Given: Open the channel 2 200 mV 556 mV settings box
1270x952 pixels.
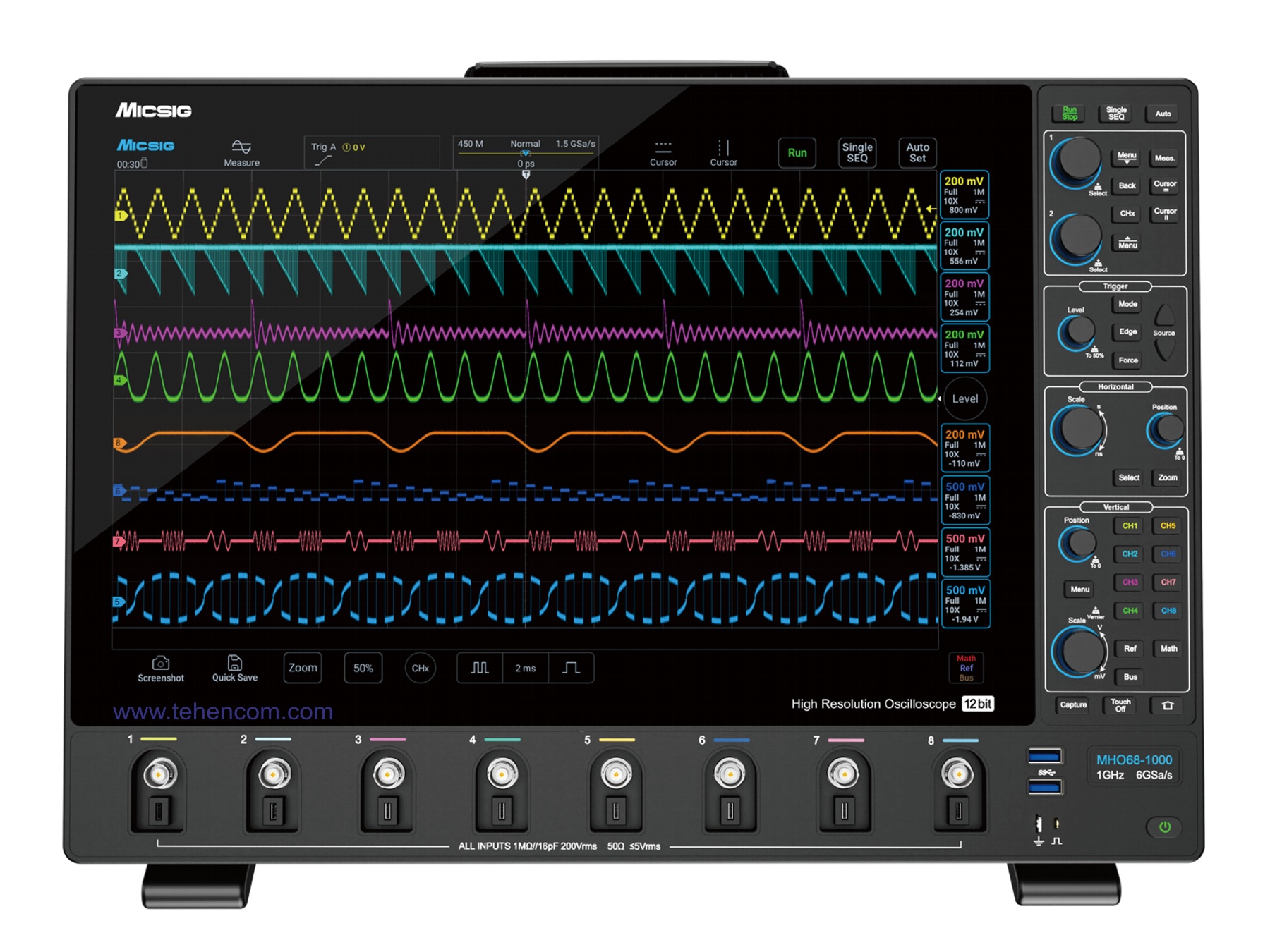Looking at the screenshot, I should pos(965,245).
